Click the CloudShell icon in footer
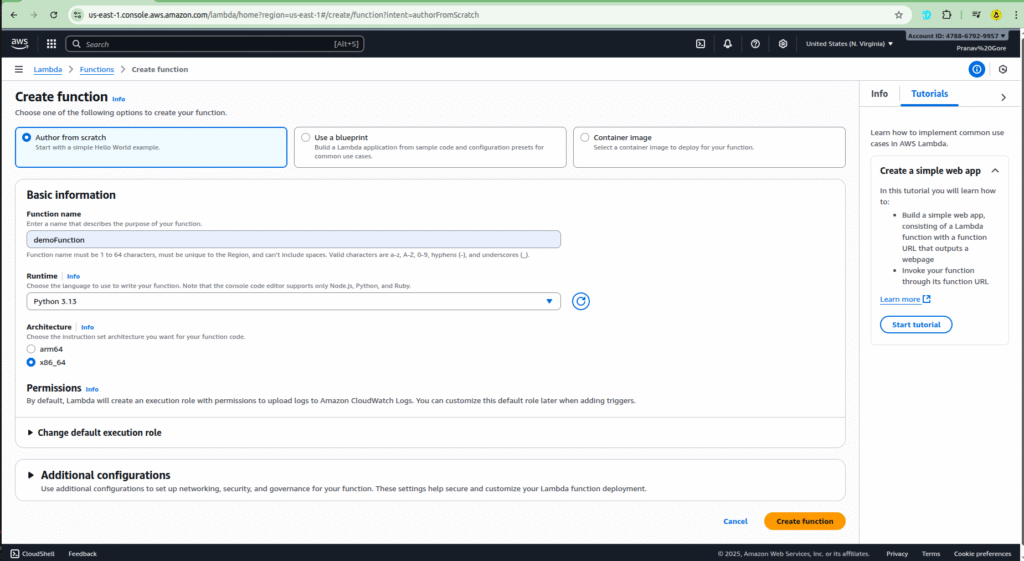Image resolution: width=1024 pixels, height=561 pixels. click(15, 553)
